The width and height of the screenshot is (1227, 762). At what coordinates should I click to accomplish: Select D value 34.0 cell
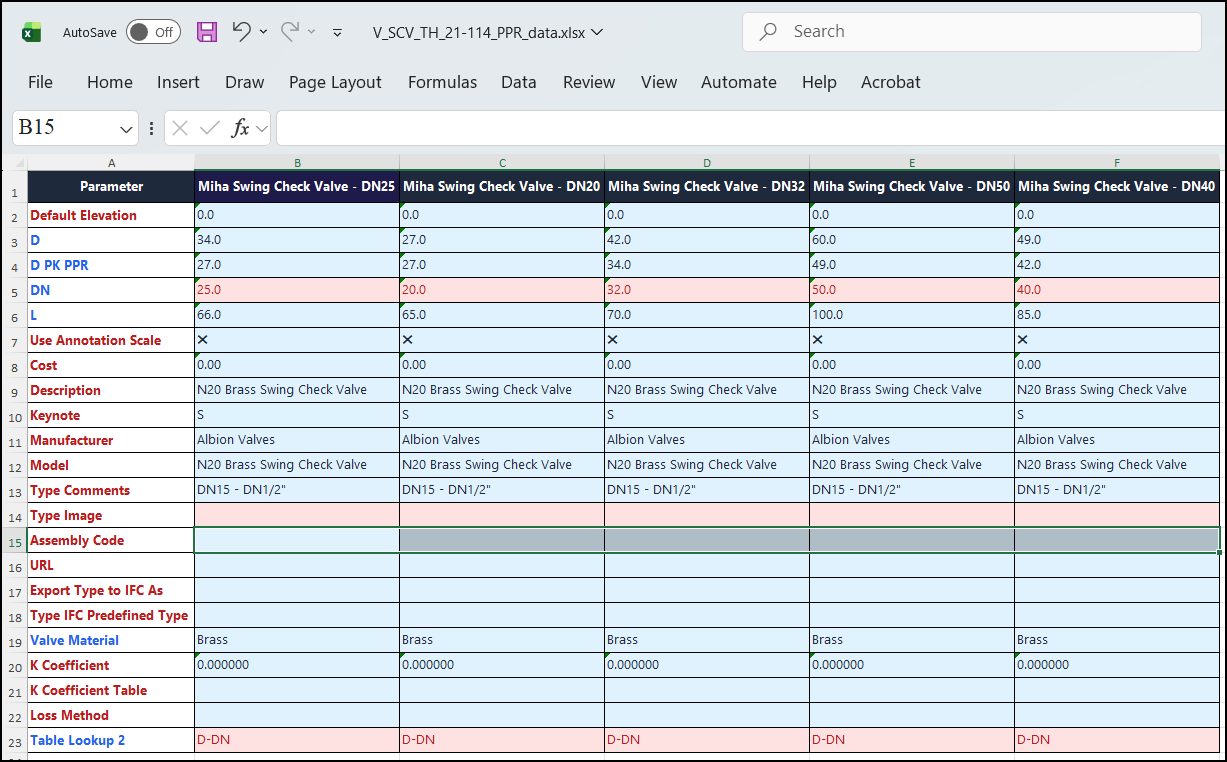297,240
